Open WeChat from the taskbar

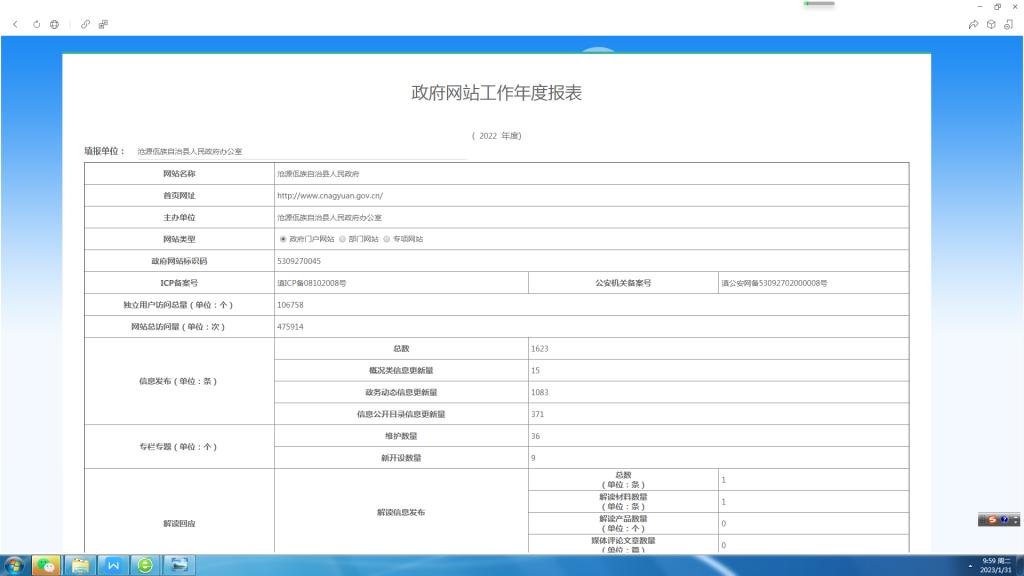(46, 565)
